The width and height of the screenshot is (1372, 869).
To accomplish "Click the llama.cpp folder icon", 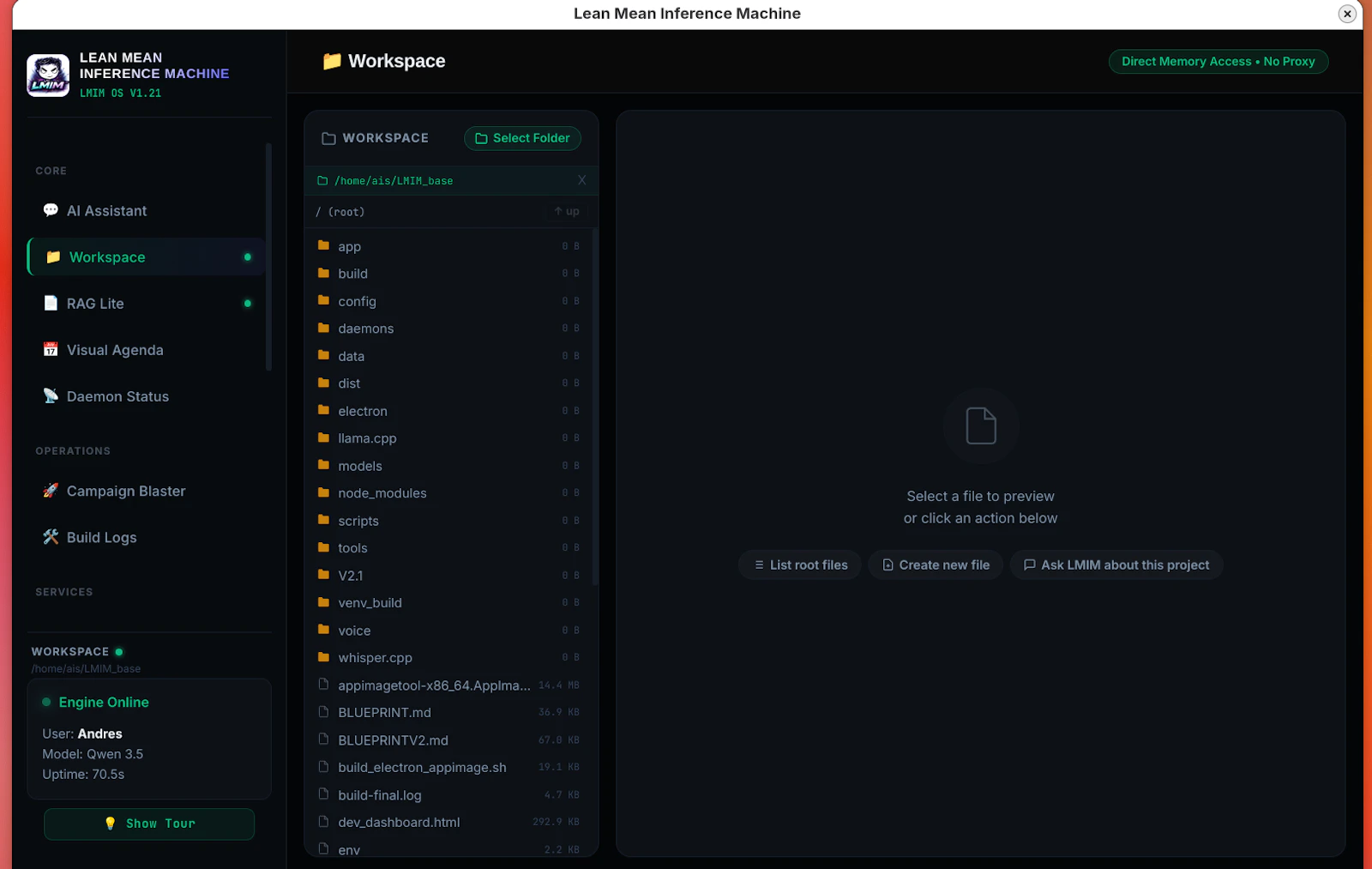I will [x=323, y=438].
